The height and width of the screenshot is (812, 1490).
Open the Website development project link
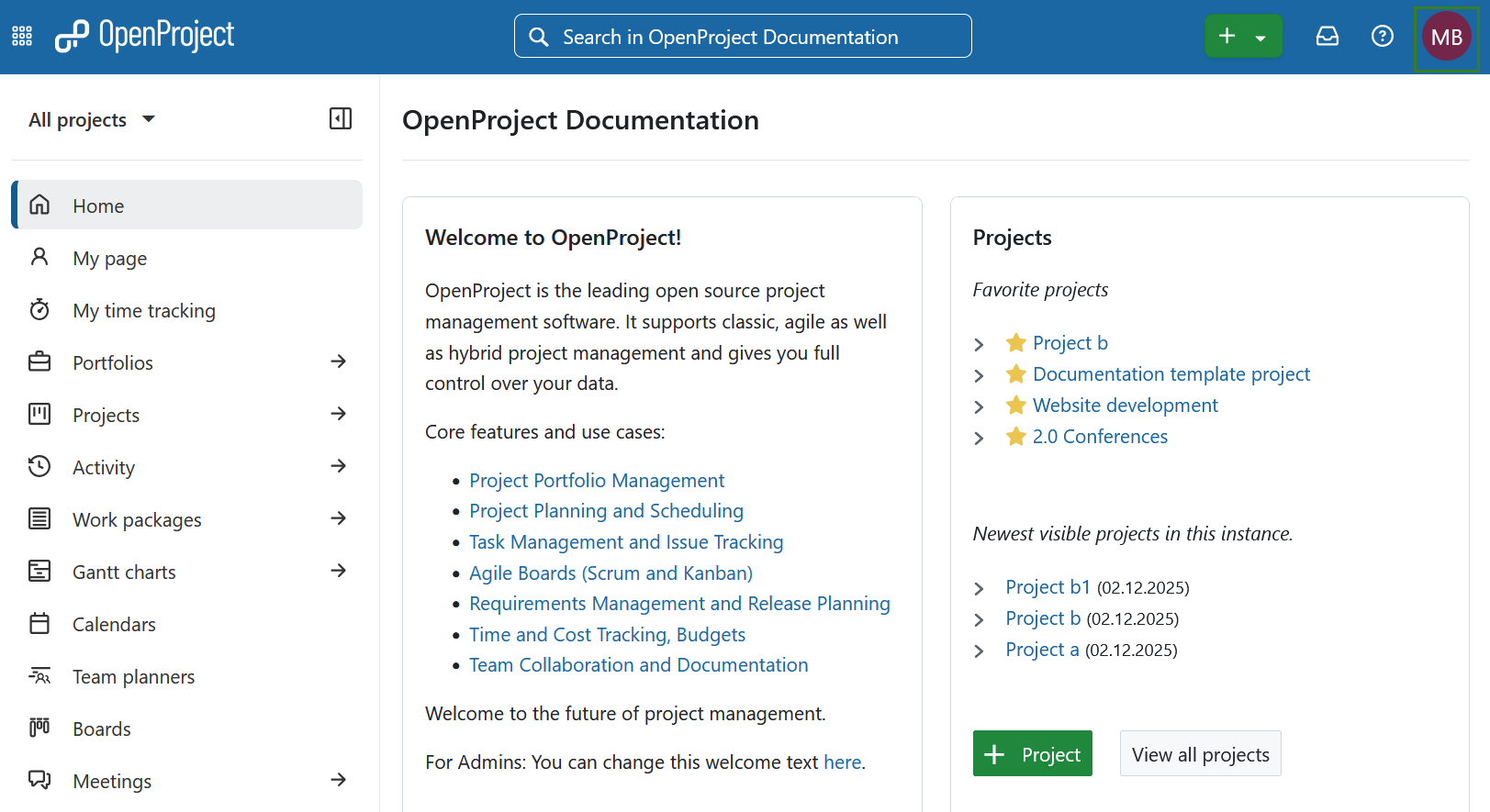click(1125, 405)
